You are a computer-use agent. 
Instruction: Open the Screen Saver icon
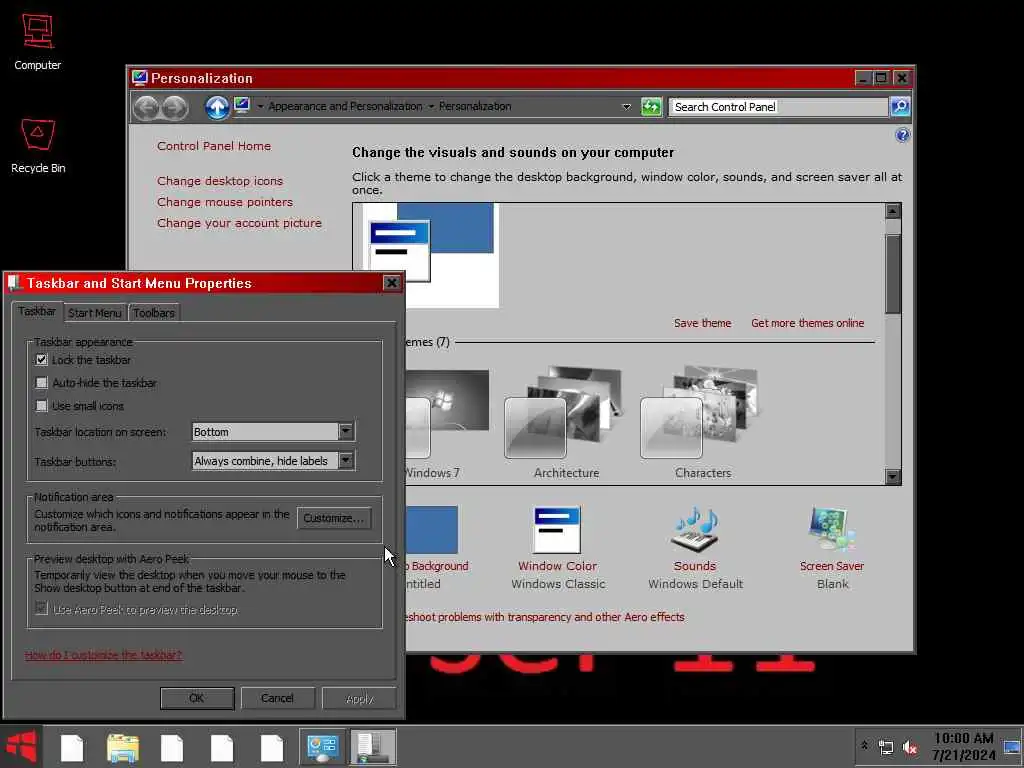(831, 547)
